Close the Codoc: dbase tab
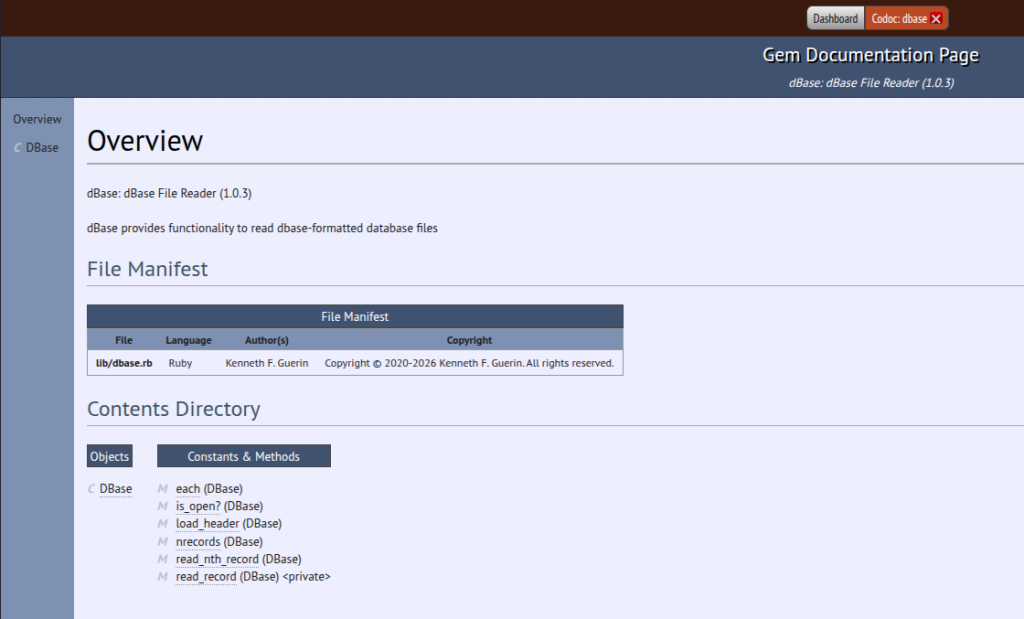 pyautogui.click(x=936, y=19)
